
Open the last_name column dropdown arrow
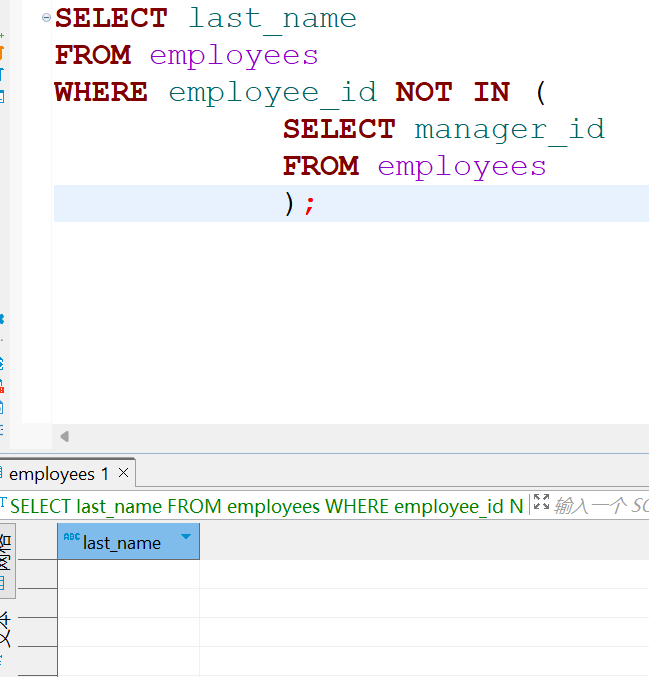185,538
